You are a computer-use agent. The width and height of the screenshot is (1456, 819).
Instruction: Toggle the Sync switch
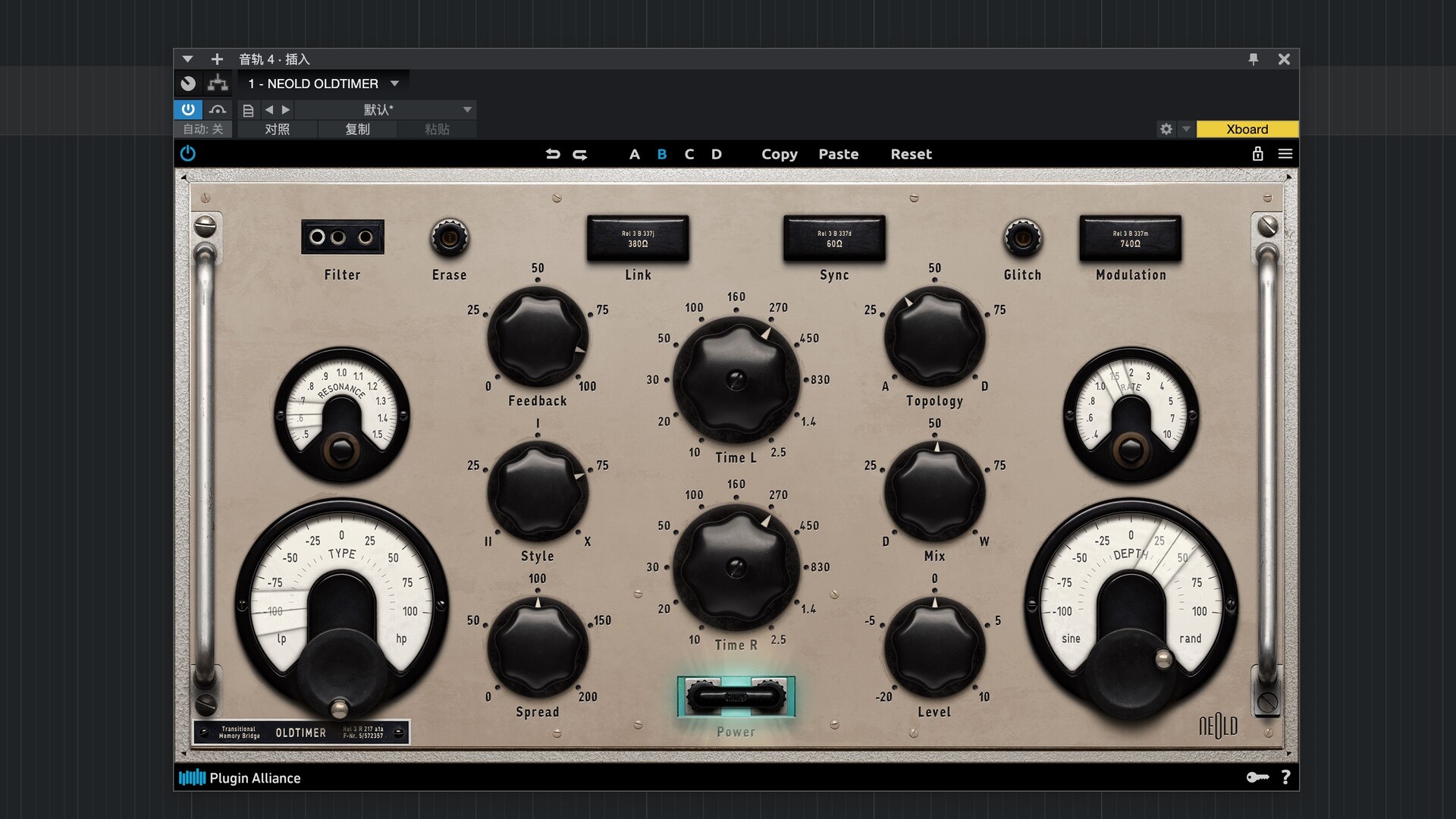point(834,239)
